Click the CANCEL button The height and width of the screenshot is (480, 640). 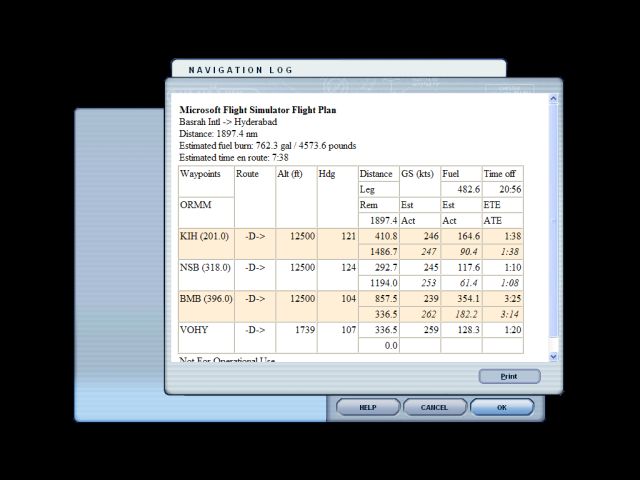(434, 407)
